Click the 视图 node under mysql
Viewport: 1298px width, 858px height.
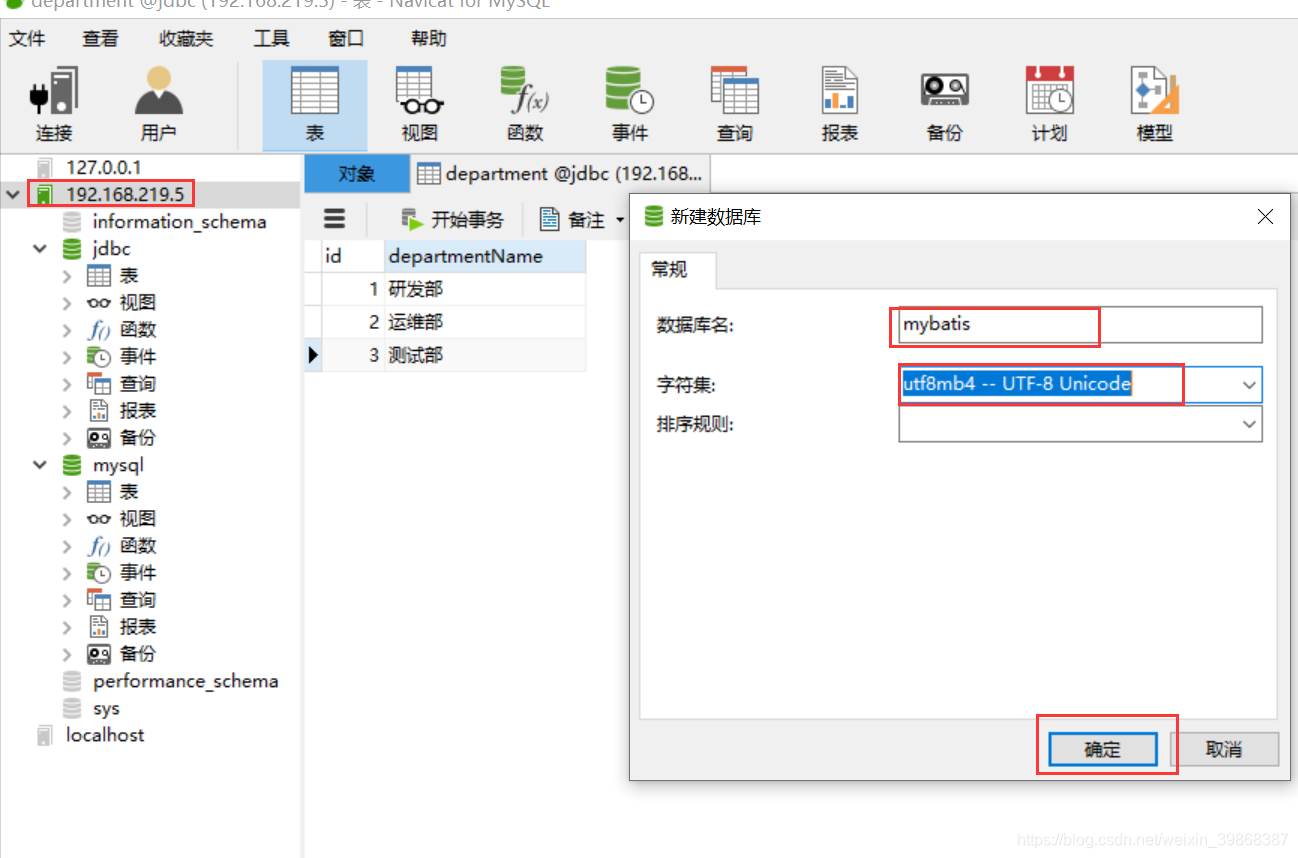137,518
